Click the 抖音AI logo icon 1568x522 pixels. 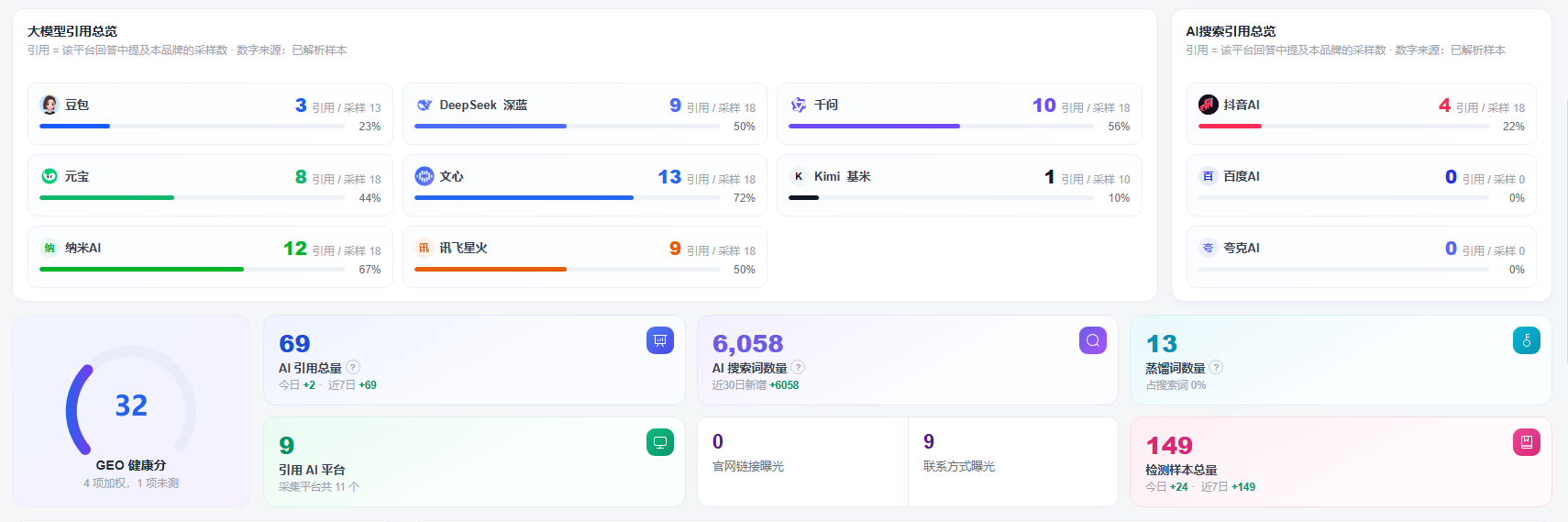tap(1208, 105)
